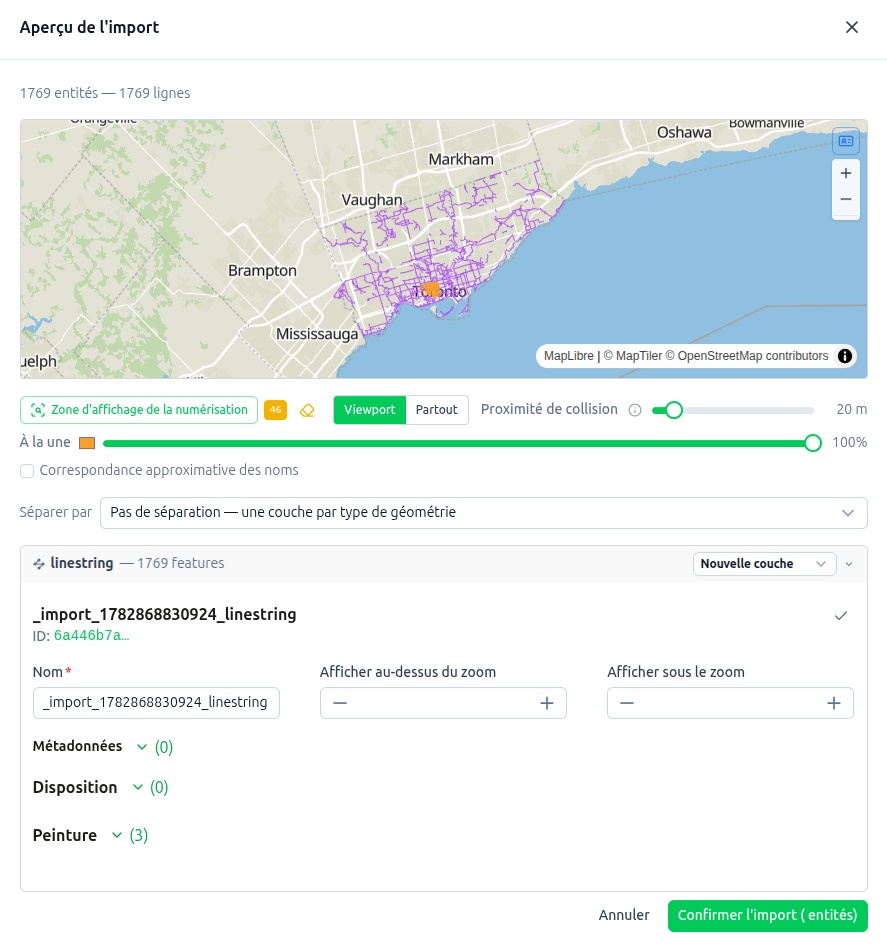This screenshot has width=887, height=951.
Task: Click the À la une orange color swatch
Action: click(87, 443)
